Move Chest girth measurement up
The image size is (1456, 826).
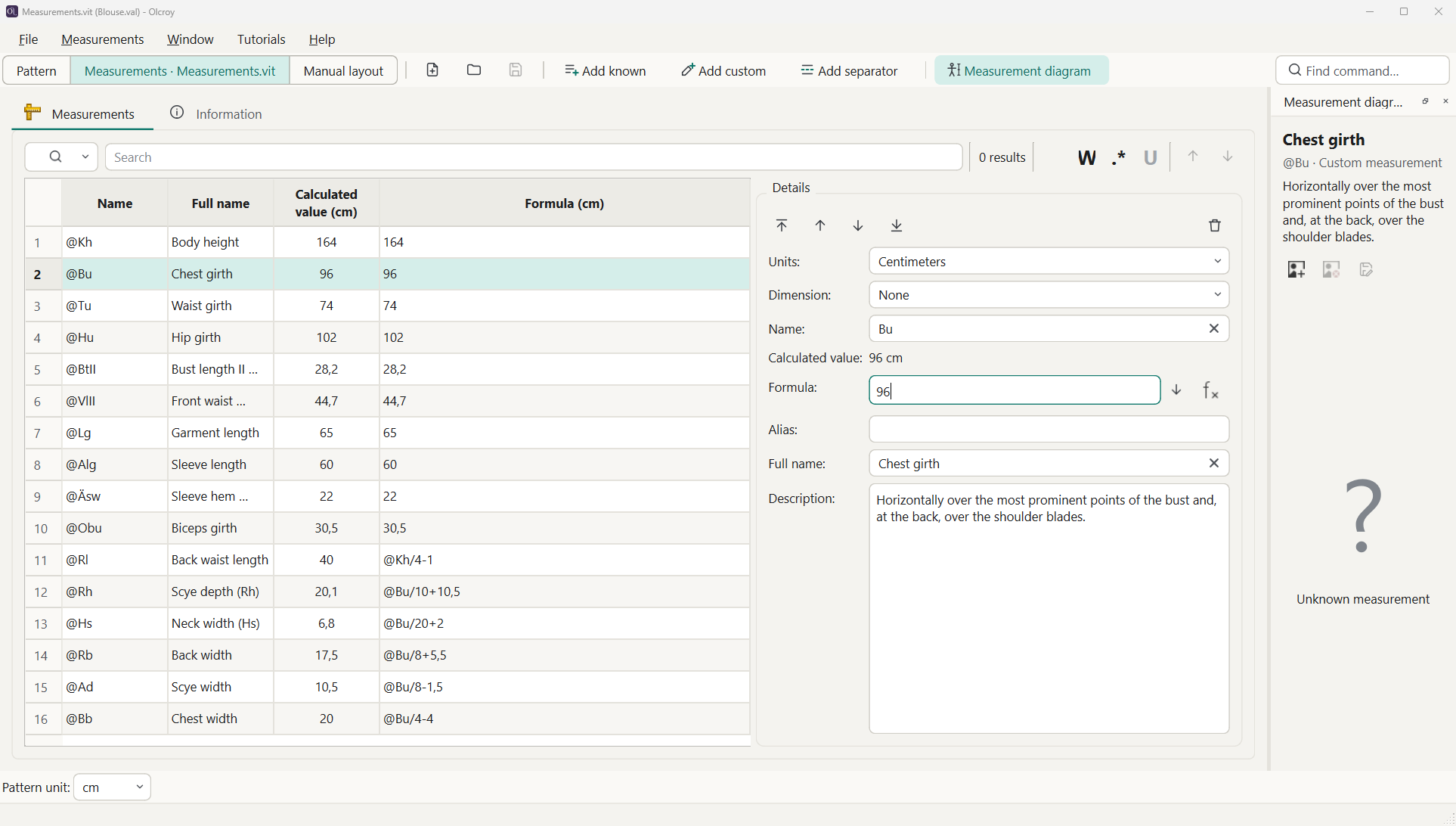820,225
